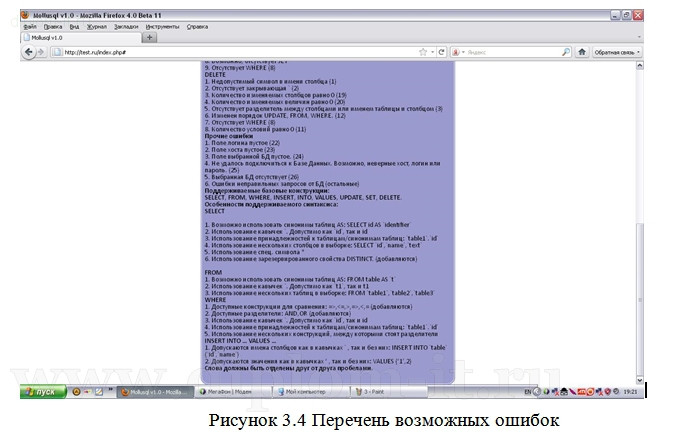Select the "Mollusql v1.0" browser tab
The width and height of the screenshot is (677, 438).
coord(81,38)
